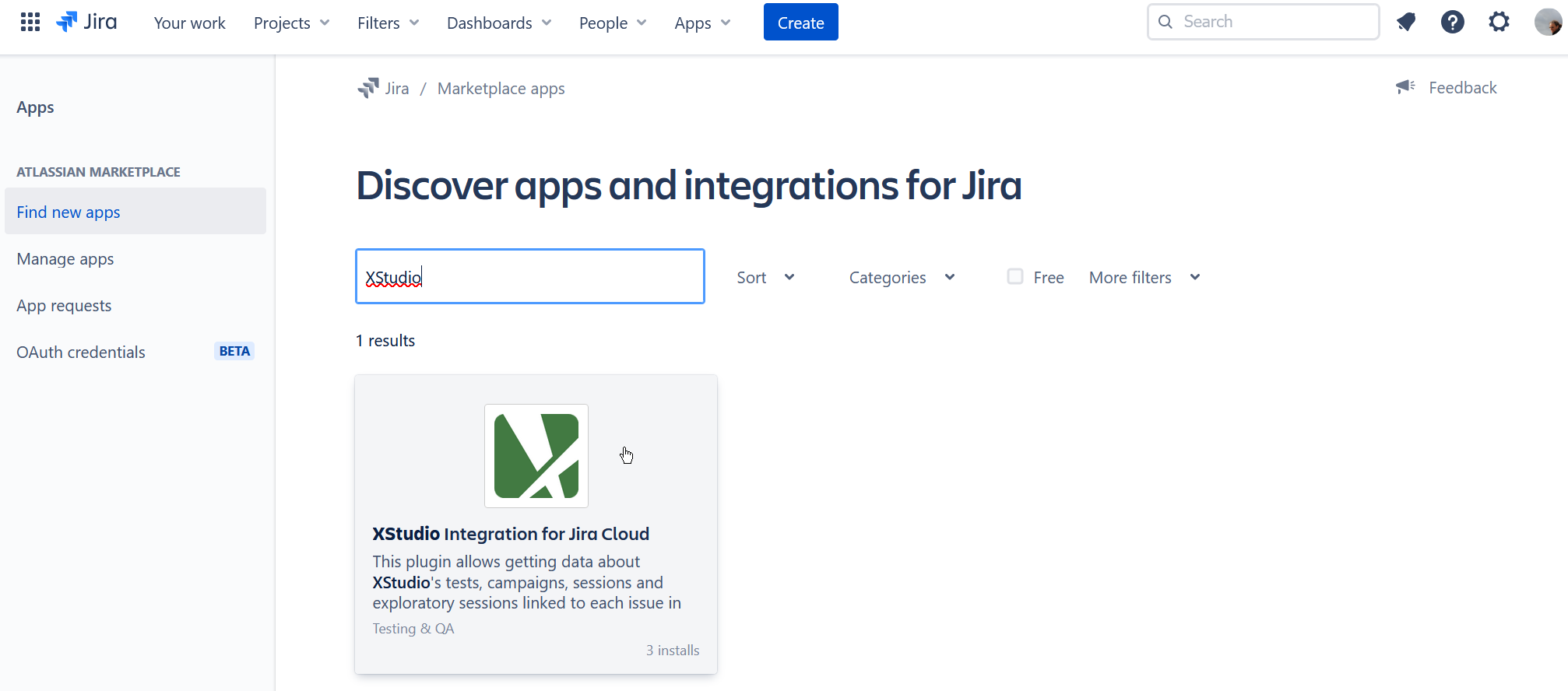The width and height of the screenshot is (1568, 691).
Task: Click the top Search input field
Action: click(x=1264, y=22)
